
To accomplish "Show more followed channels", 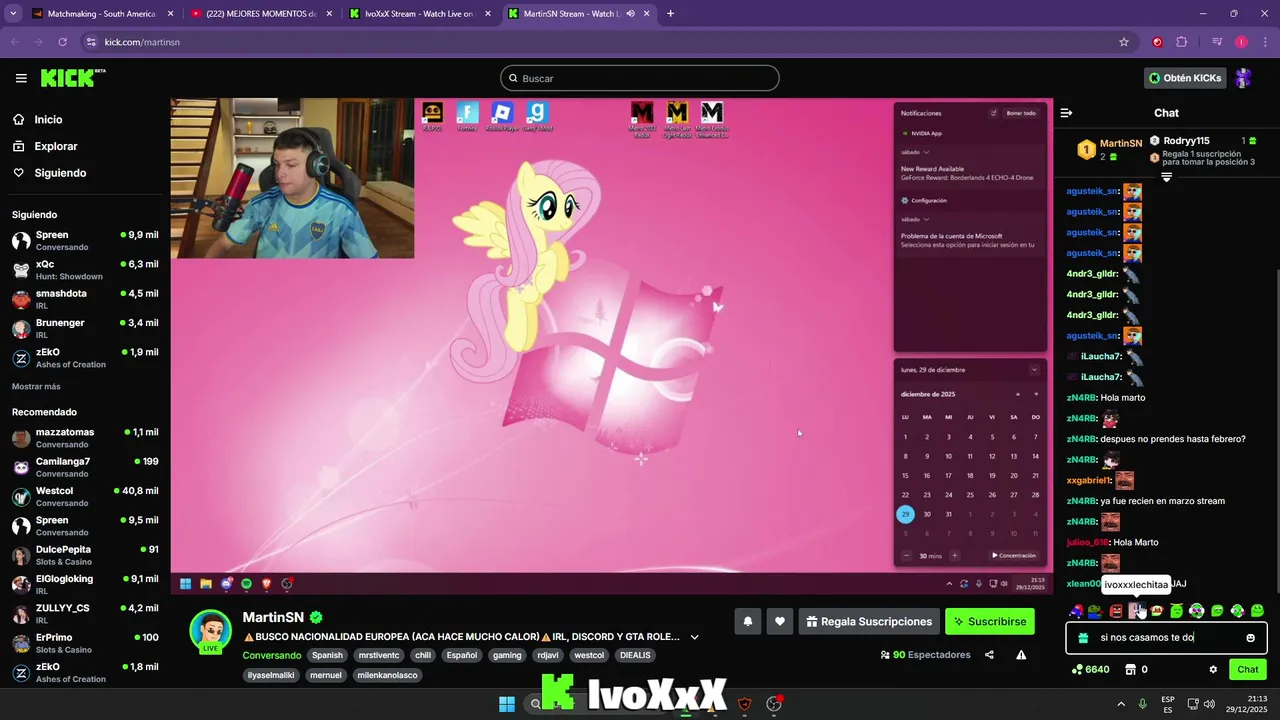I will coord(36,386).
